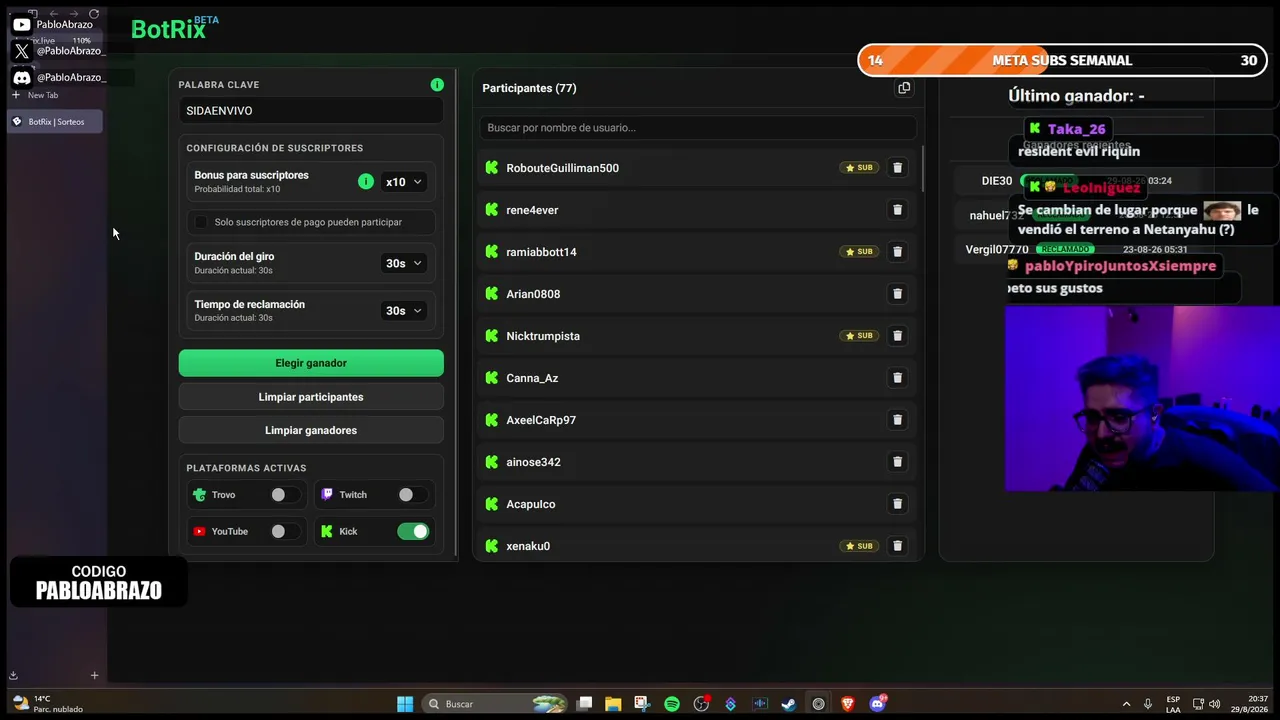Click the Windows taskbar Buscar search box

[x=496, y=704]
